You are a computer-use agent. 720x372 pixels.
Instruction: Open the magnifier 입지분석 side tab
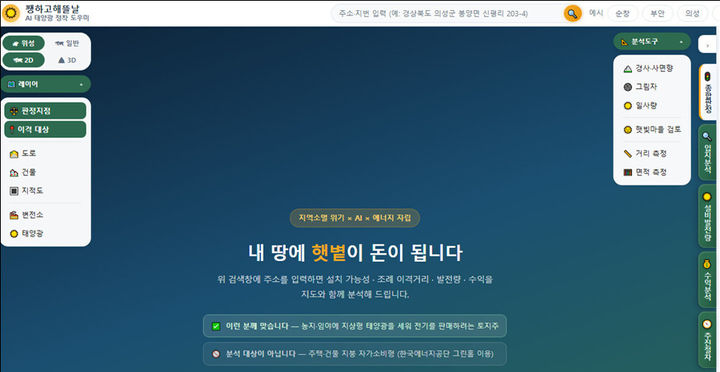708,152
